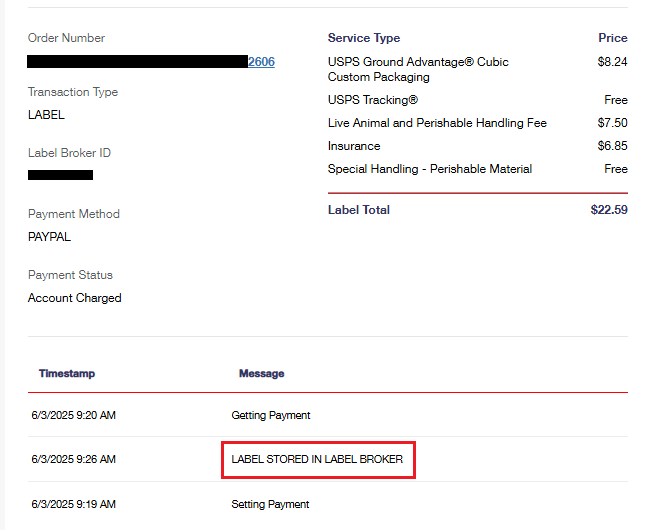This screenshot has height=530, width=667.
Task: Click the redacted Label Broker ID value
Action: point(60,175)
